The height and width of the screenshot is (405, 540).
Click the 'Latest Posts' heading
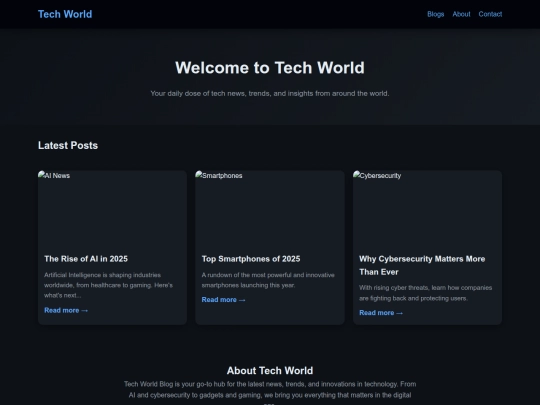tap(68, 145)
